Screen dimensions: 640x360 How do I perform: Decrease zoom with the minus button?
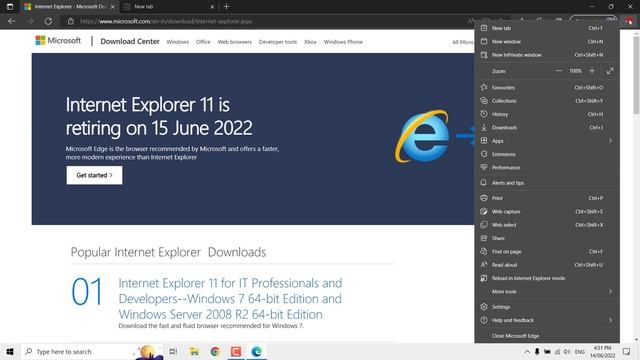tap(558, 71)
